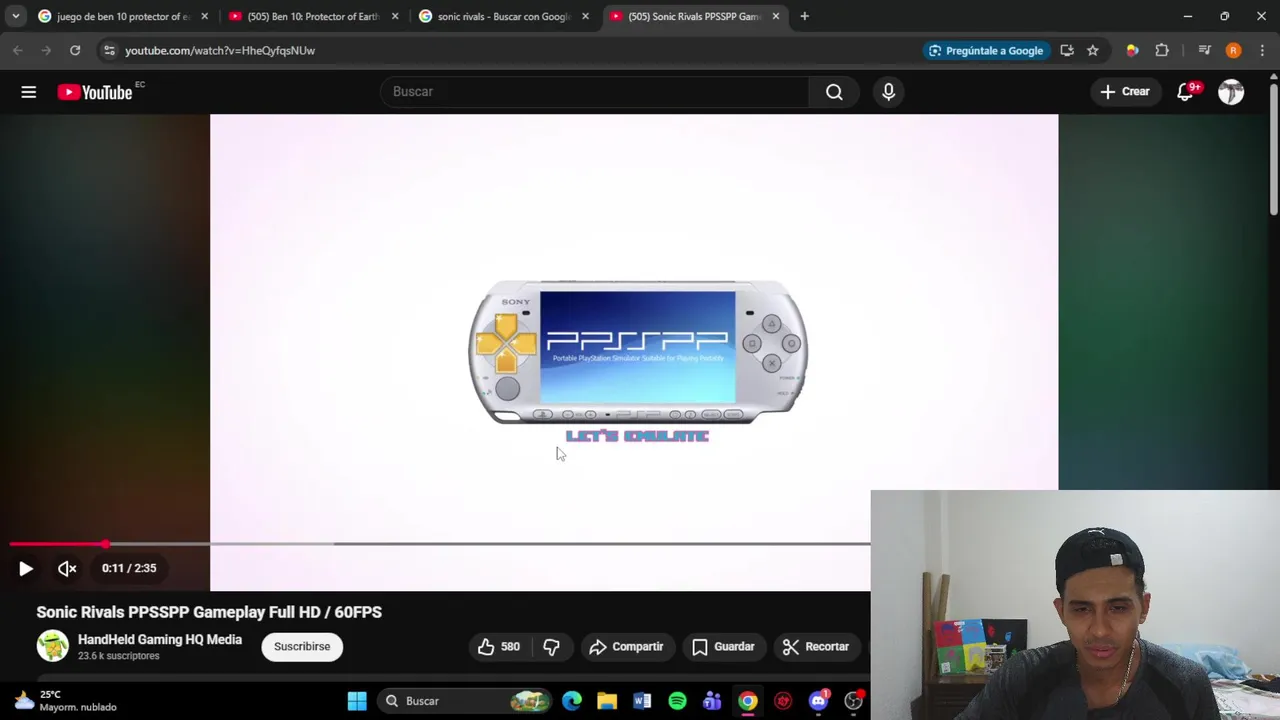Open media controls icon in Chrome toolbar
The height and width of the screenshot is (720, 1280).
(1205, 50)
